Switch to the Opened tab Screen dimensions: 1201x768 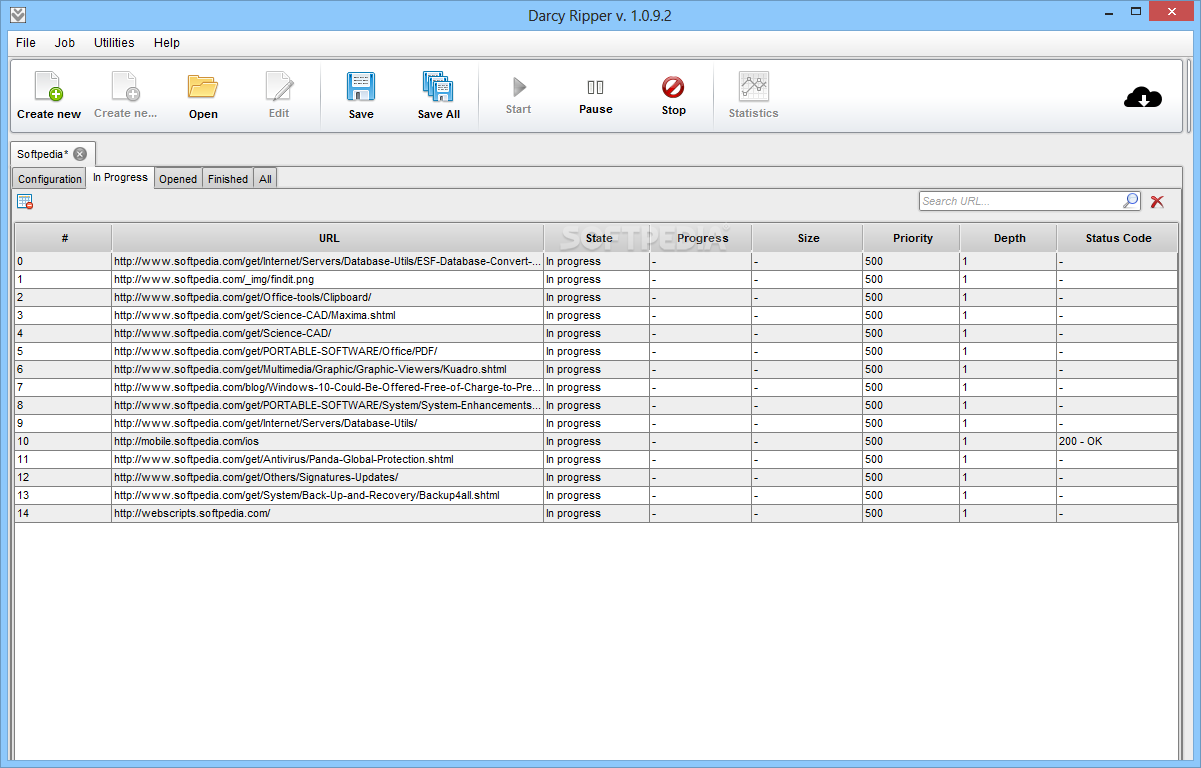178,179
